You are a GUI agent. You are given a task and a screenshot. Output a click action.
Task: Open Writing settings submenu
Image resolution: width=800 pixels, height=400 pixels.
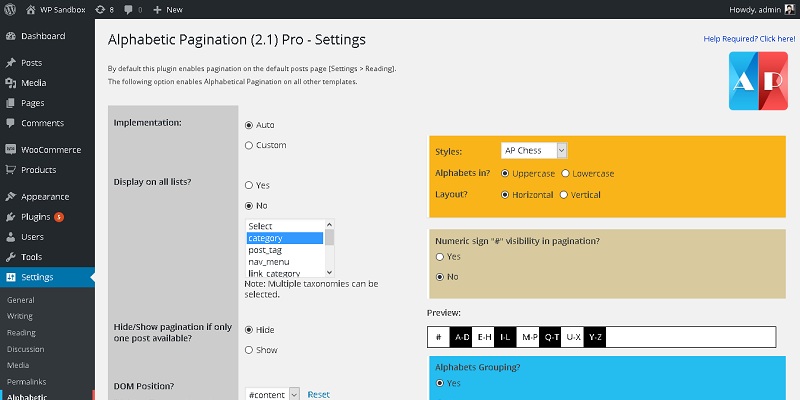pyautogui.click(x=19, y=316)
